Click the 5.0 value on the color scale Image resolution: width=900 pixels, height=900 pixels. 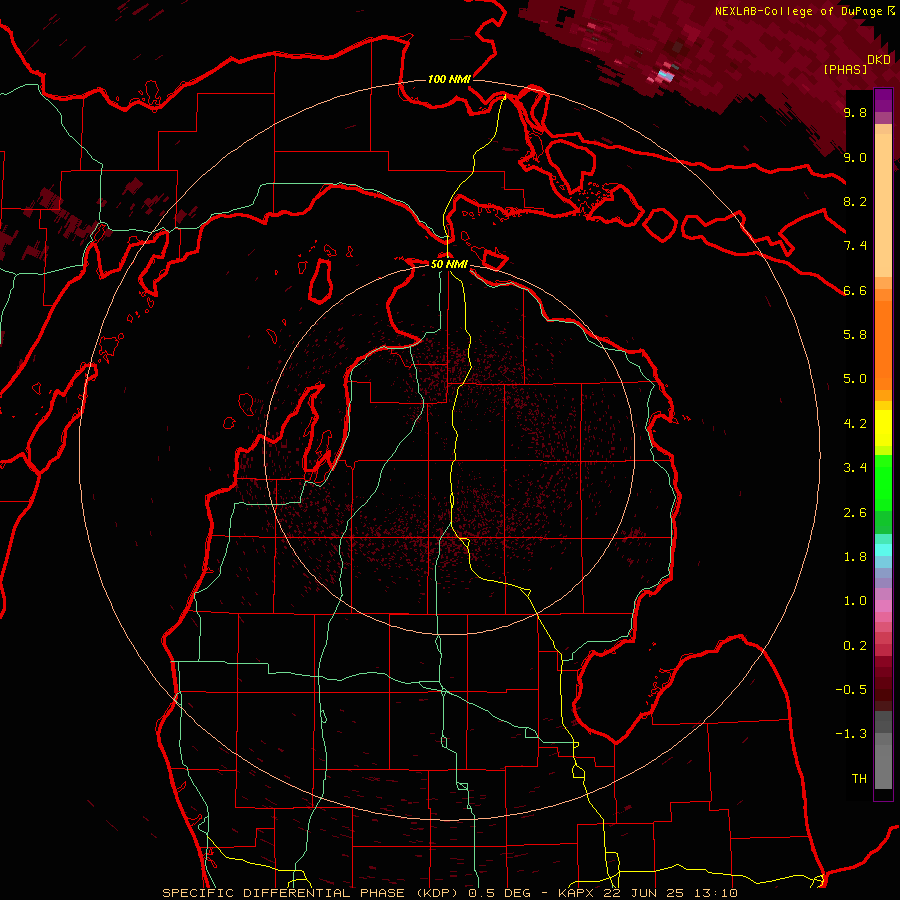click(x=855, y=379)
